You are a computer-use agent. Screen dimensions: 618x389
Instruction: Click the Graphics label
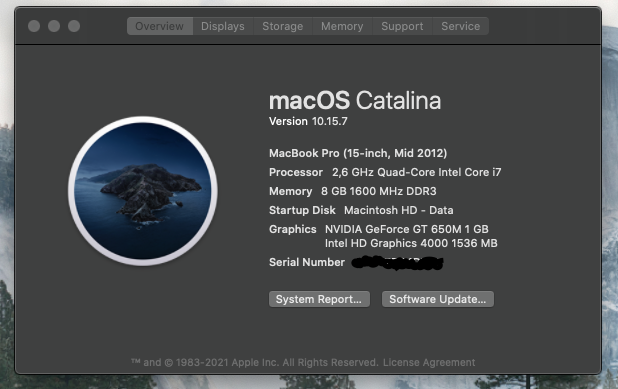(x=292, y=229)
